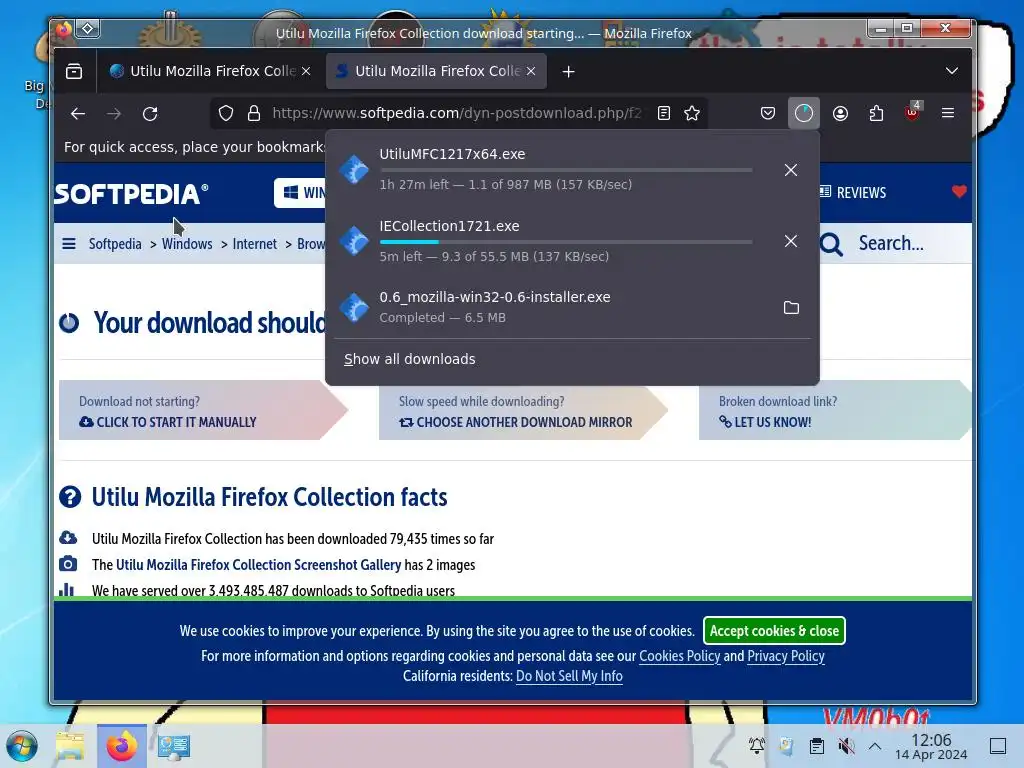The height and width of the screenshot is (768, 1024).
Task: Show site security padlock info
Action: point(254,114)
